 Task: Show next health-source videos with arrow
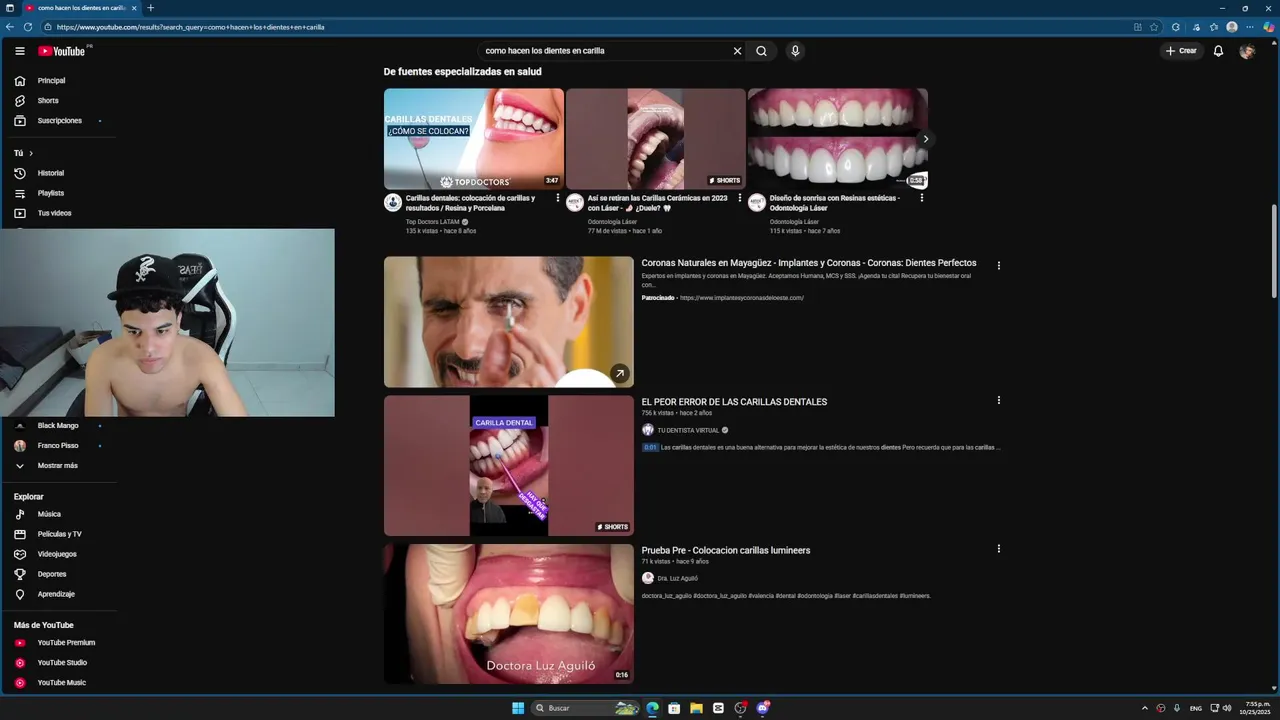point(925,139)
